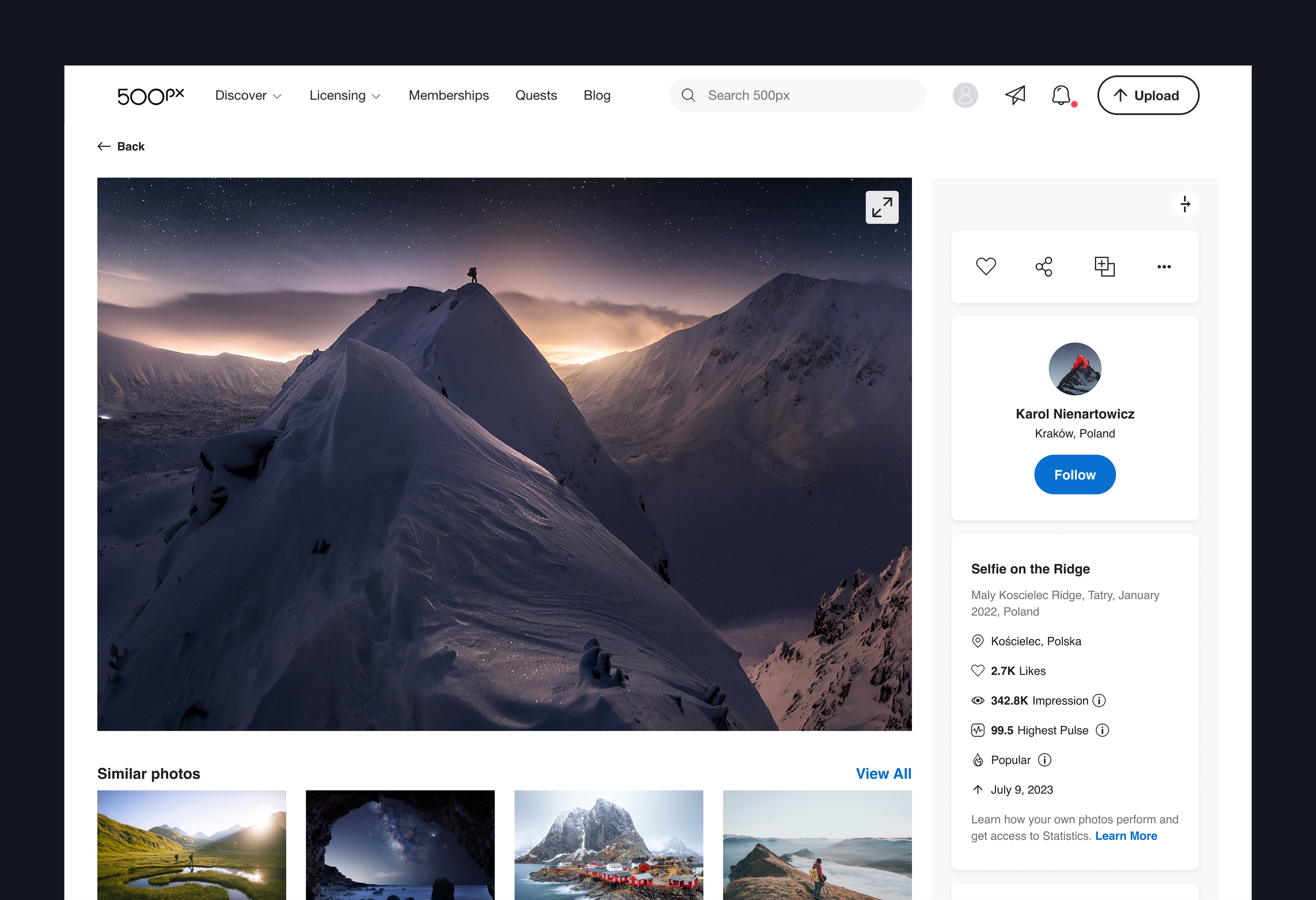Open the red cabins mountain thumbnail
Screen dimensions: 1316x900
pyautogui.click(x=608, y=844)
